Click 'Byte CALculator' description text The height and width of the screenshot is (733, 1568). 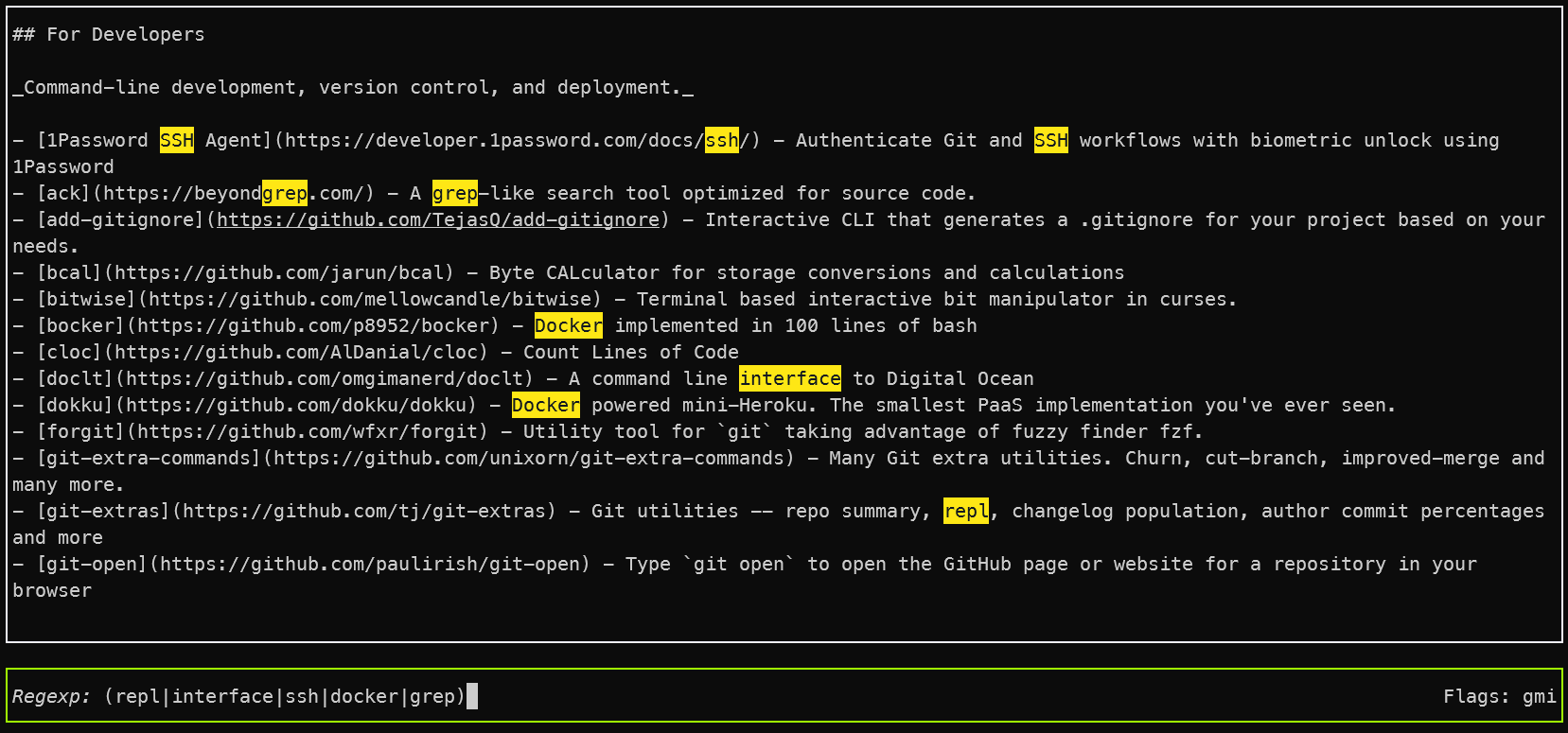pyautogui.click(x=807, y=272)
